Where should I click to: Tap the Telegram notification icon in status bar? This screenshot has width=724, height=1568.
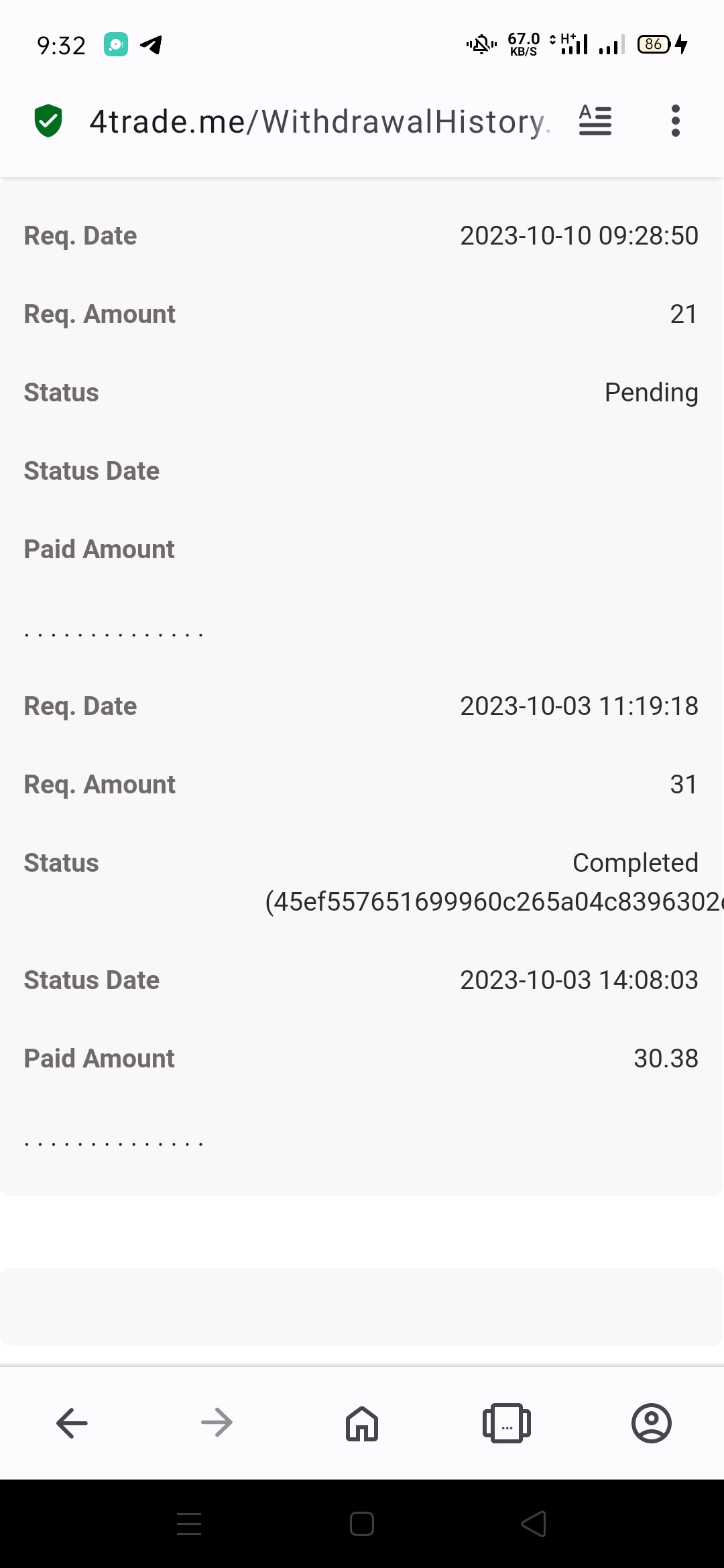pyautogui.click(x=151, y=45)
